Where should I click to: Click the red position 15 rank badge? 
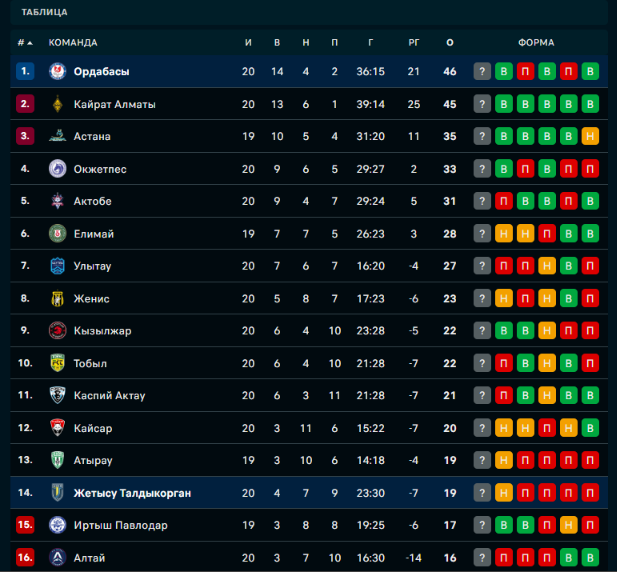tap(25, 525)
